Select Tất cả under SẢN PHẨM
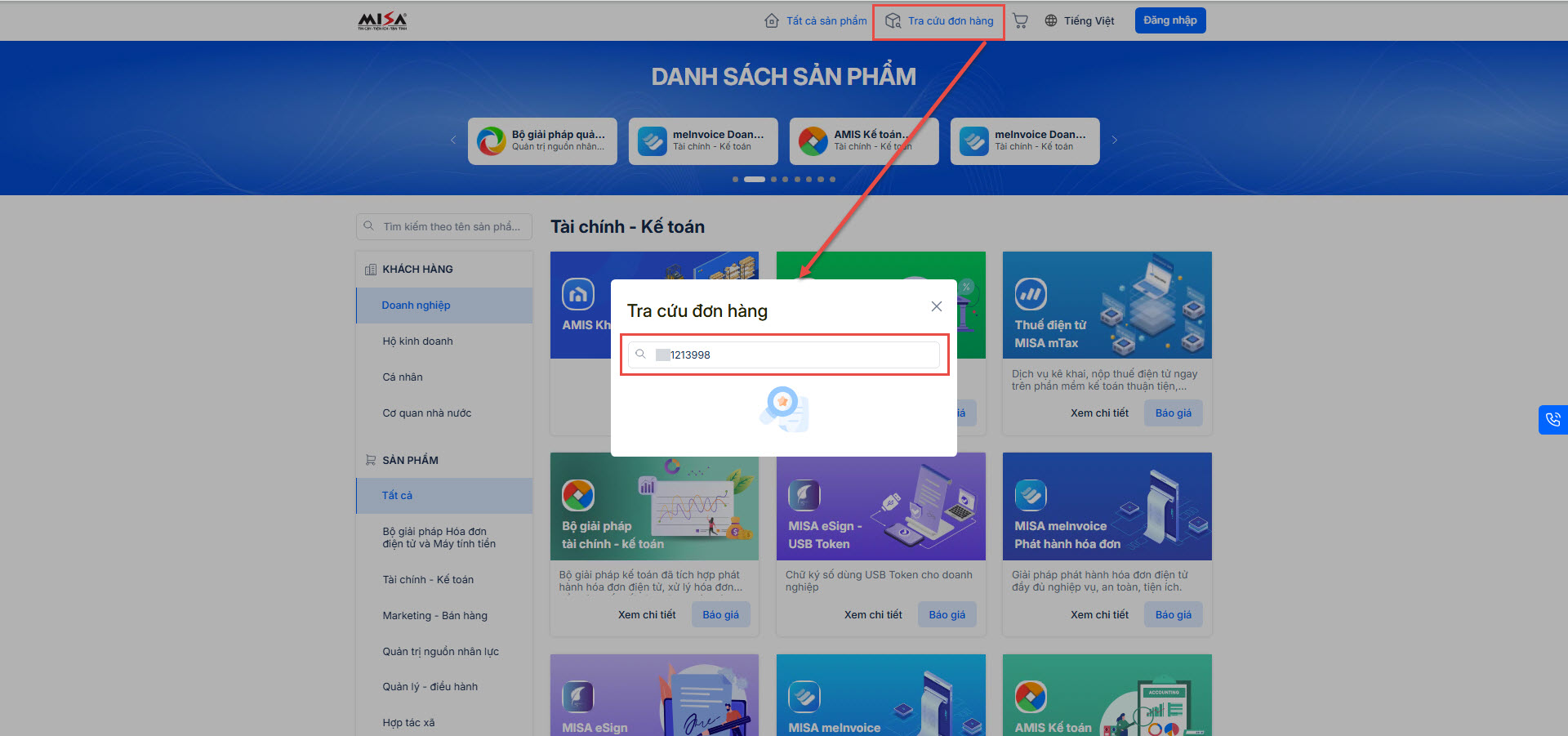 (444, 496)
